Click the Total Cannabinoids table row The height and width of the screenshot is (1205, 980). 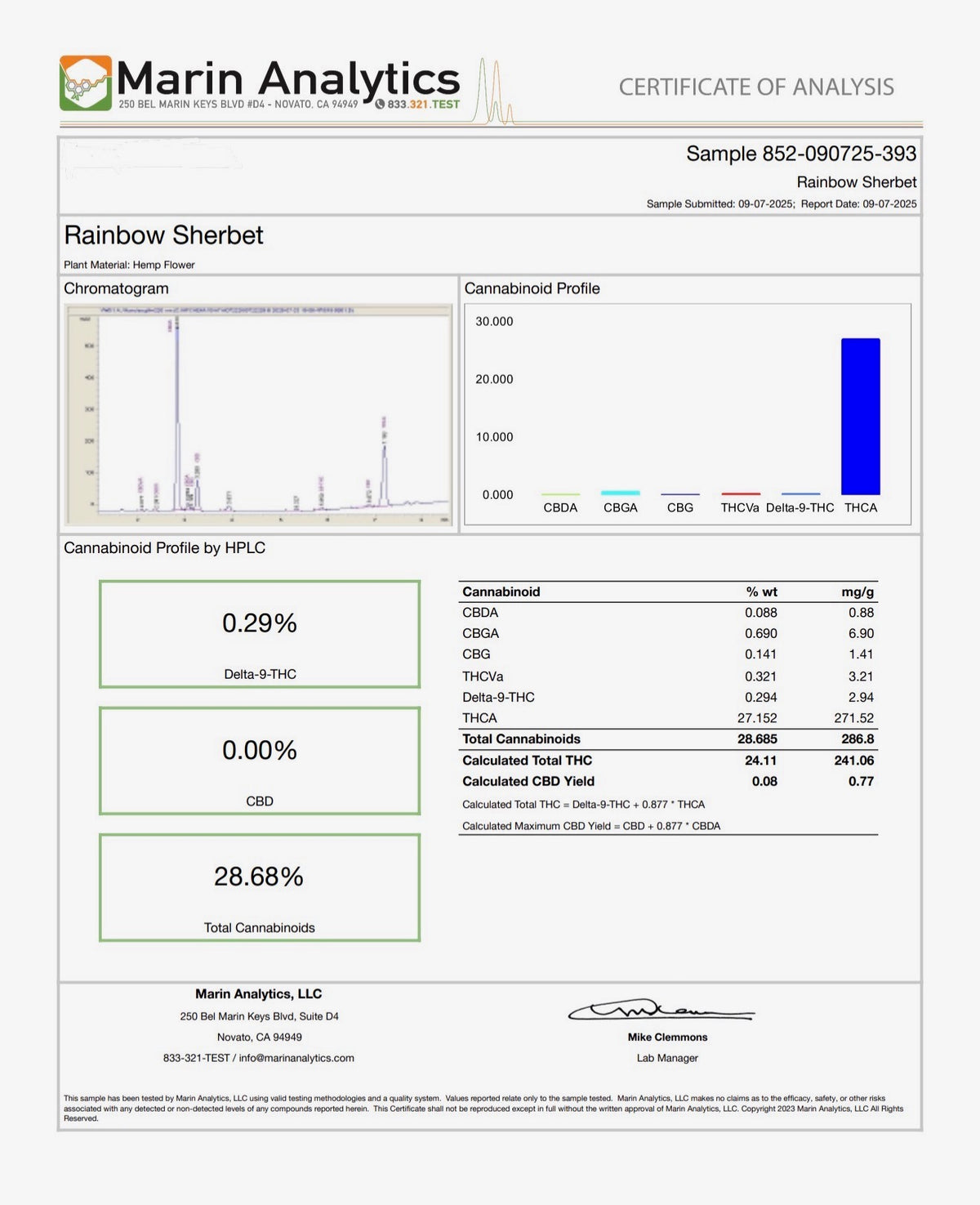[668, 739]
